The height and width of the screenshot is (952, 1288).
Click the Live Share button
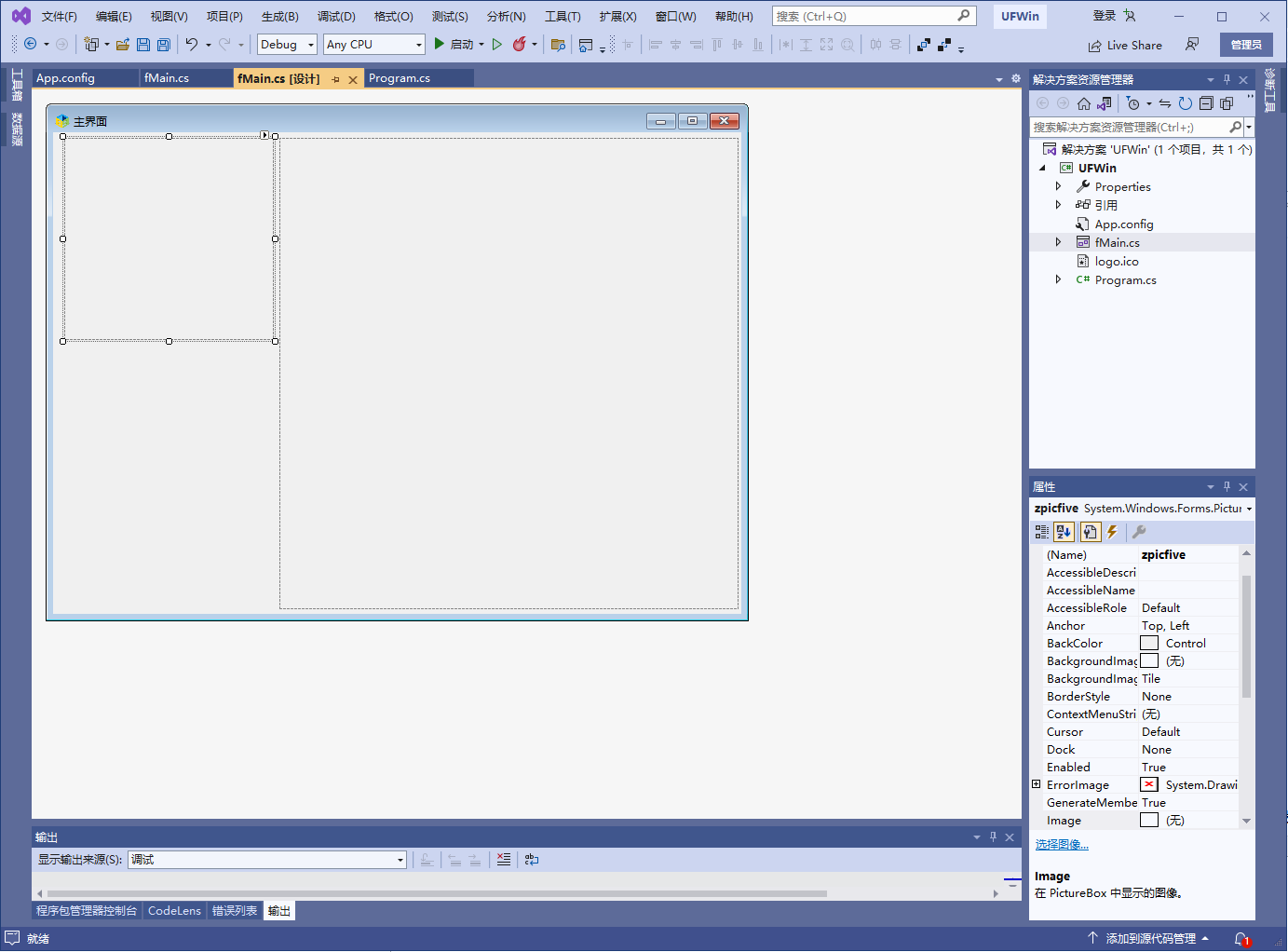coord(1125,46)
